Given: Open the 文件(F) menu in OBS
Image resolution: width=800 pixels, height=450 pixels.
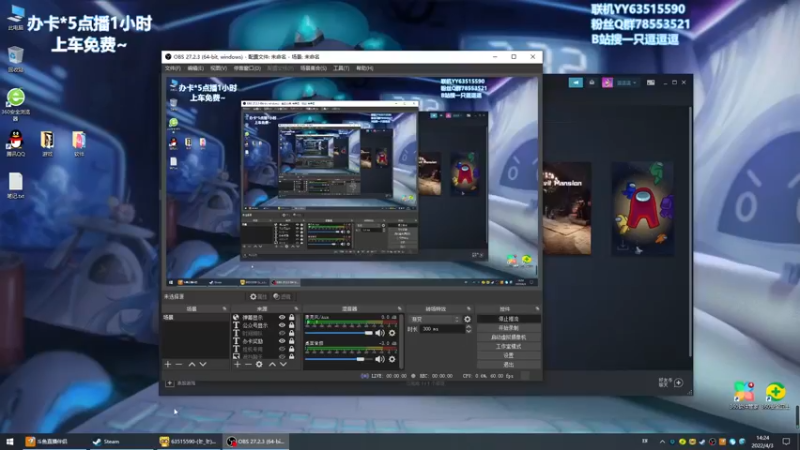Looking at the screenshot, I should pyautogui.click(x=172, y=68).
